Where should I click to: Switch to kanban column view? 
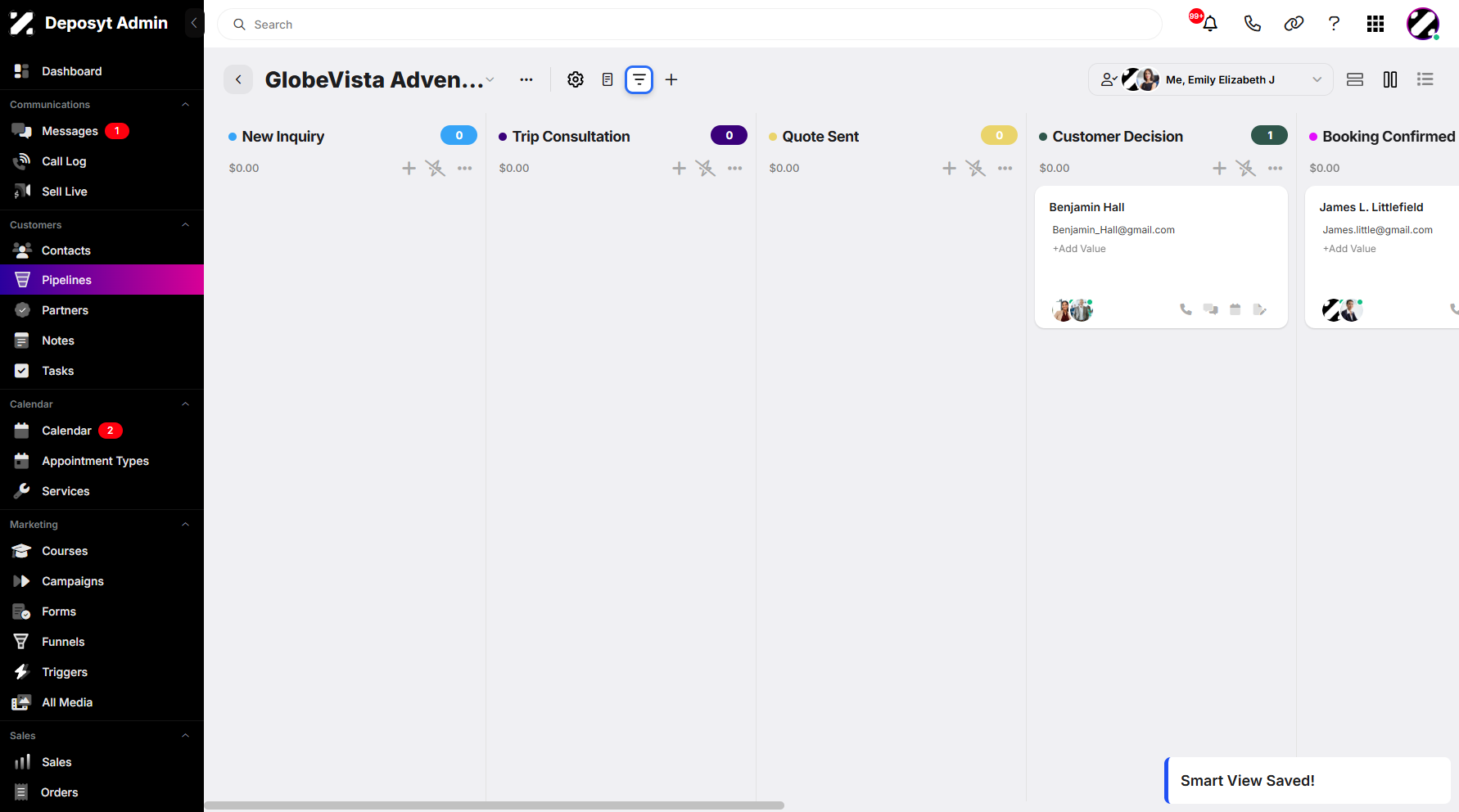pyautogui.click(x=1390, y=79)
